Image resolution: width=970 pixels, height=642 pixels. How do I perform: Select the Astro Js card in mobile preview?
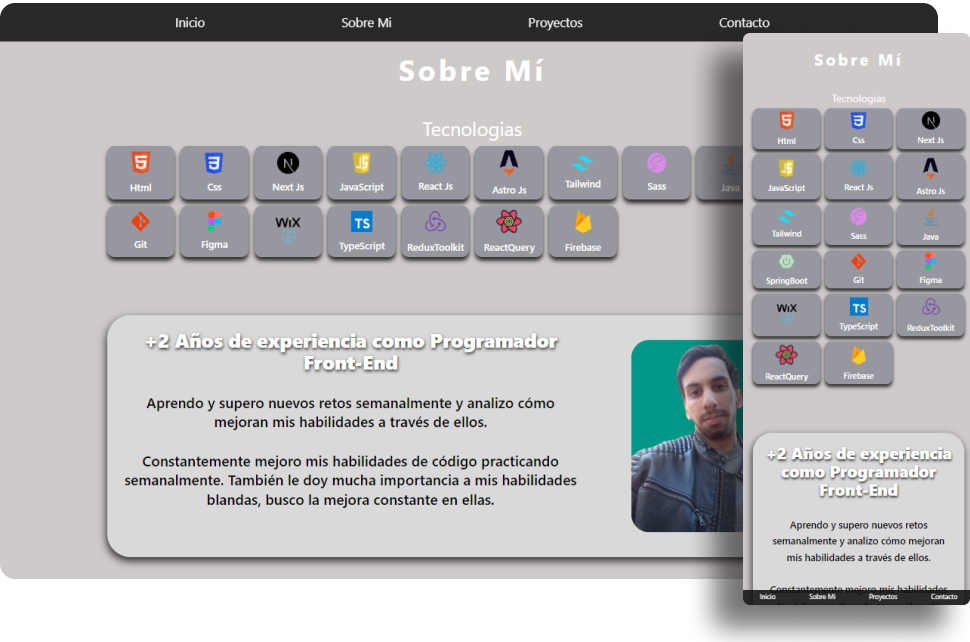point(930,176)
